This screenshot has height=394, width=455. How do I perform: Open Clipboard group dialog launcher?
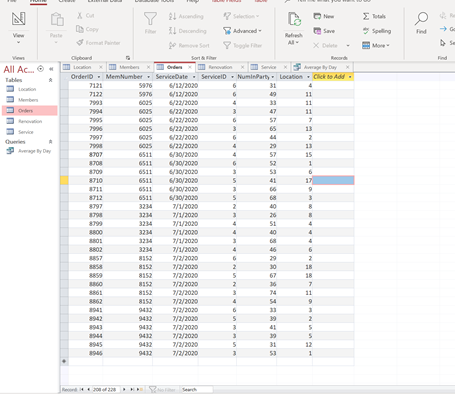[x=128, y=58]
